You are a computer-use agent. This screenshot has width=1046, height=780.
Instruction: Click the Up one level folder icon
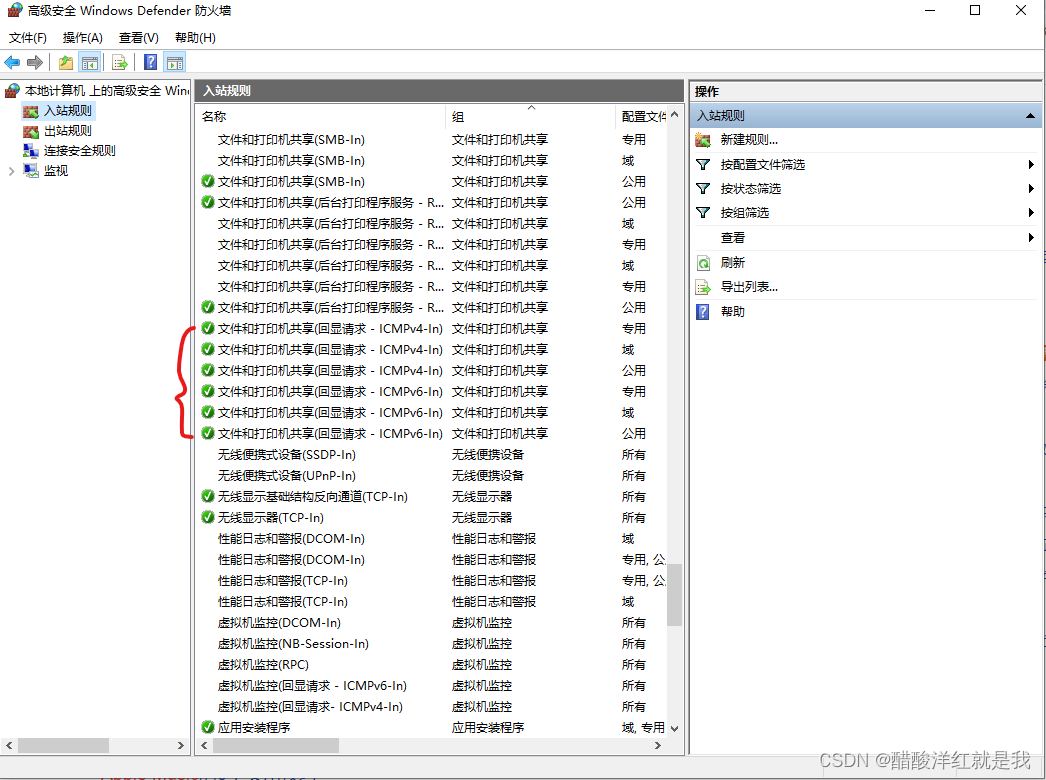65,63
